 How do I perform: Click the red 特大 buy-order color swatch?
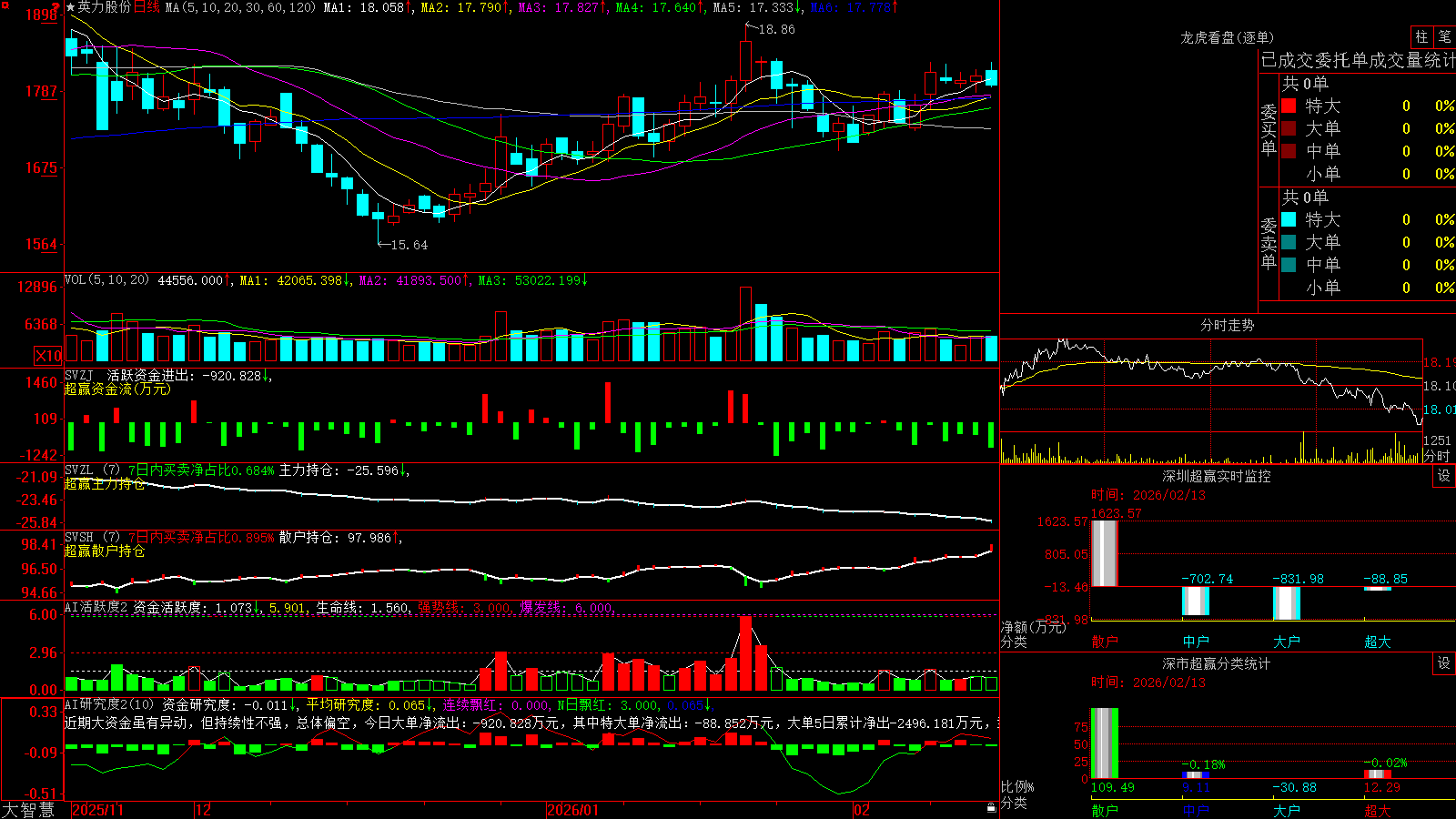(x=1289, y=106)
